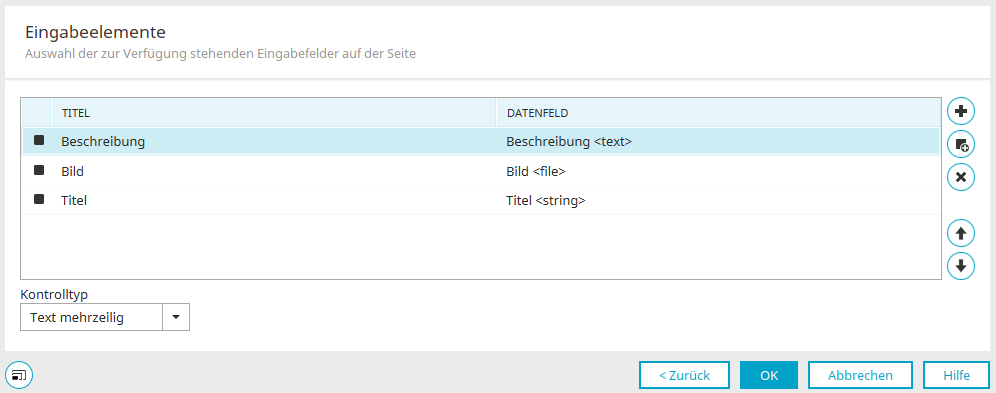Move selected element up with arrow icon
The image size is (996, 393).
(x=960, y=234)
